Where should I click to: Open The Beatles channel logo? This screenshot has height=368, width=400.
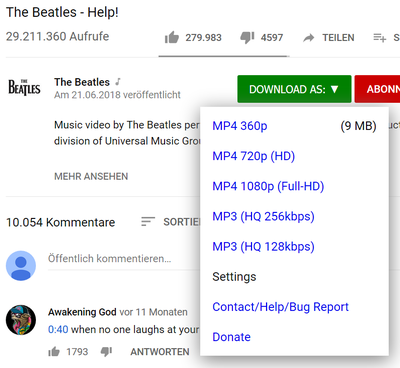point(24,88)
